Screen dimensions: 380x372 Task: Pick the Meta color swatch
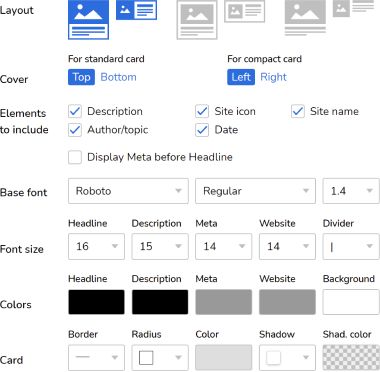(224, 302)
